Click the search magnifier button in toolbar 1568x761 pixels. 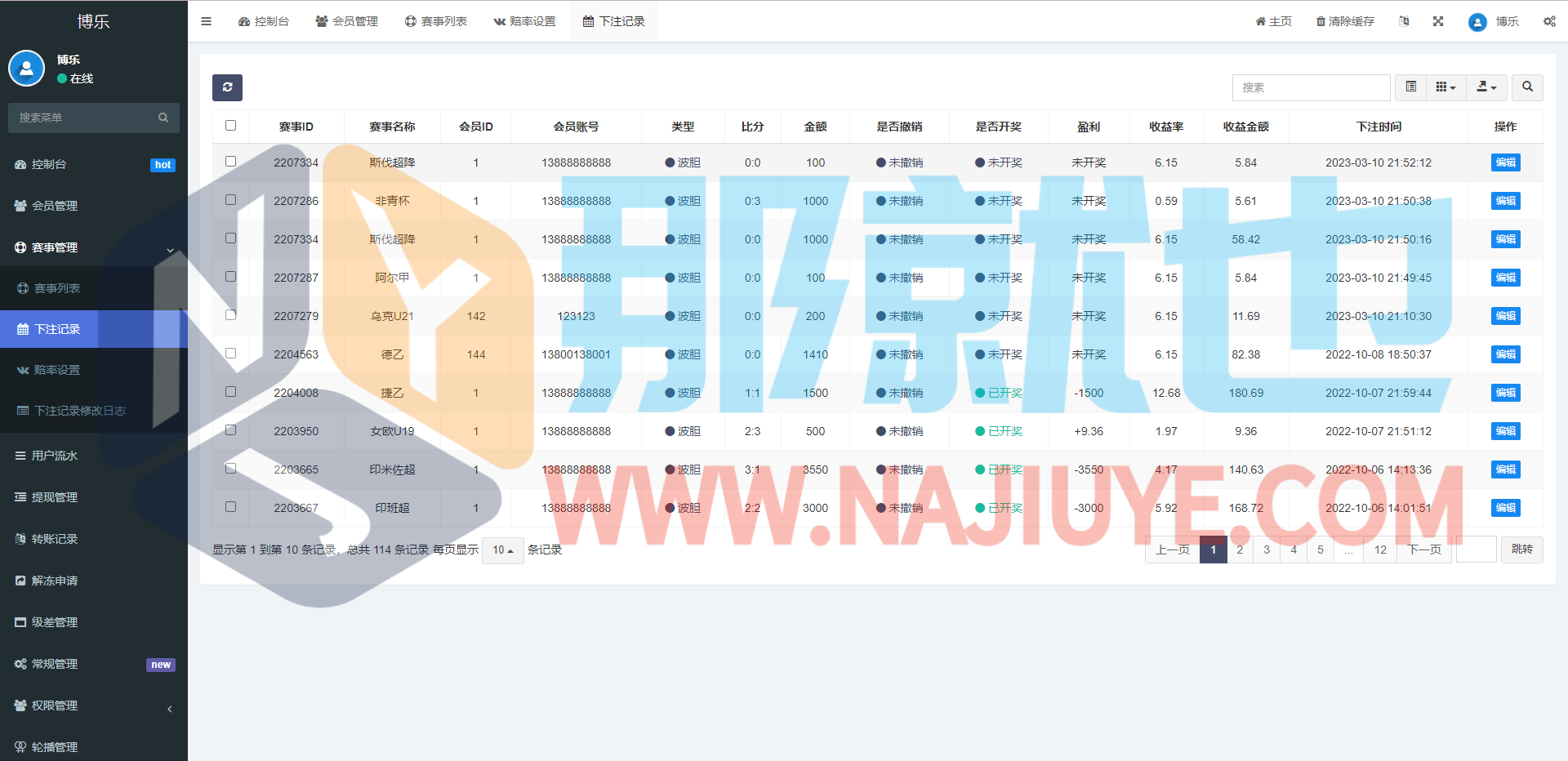1527,87
